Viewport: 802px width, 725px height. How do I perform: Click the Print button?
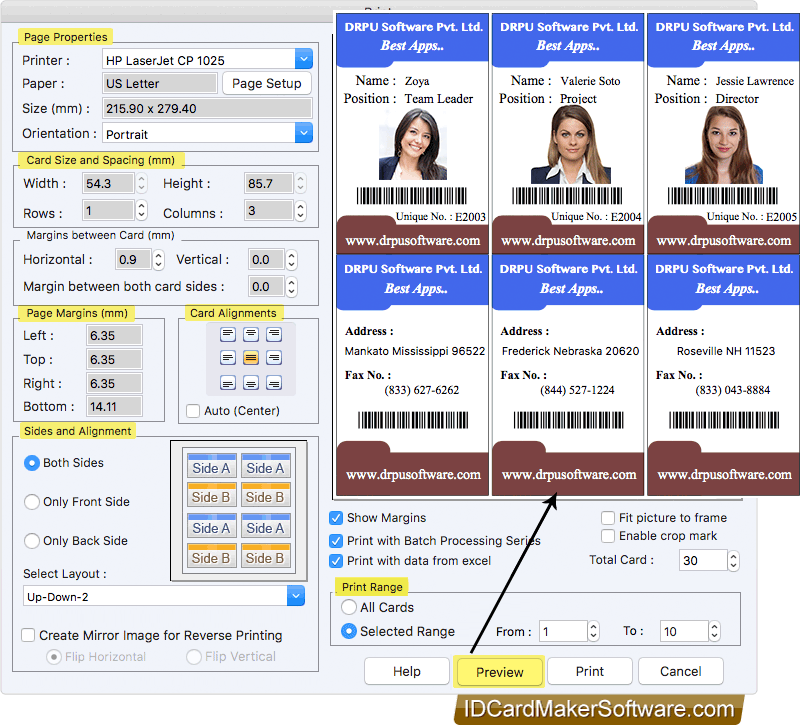coord(590,671)
